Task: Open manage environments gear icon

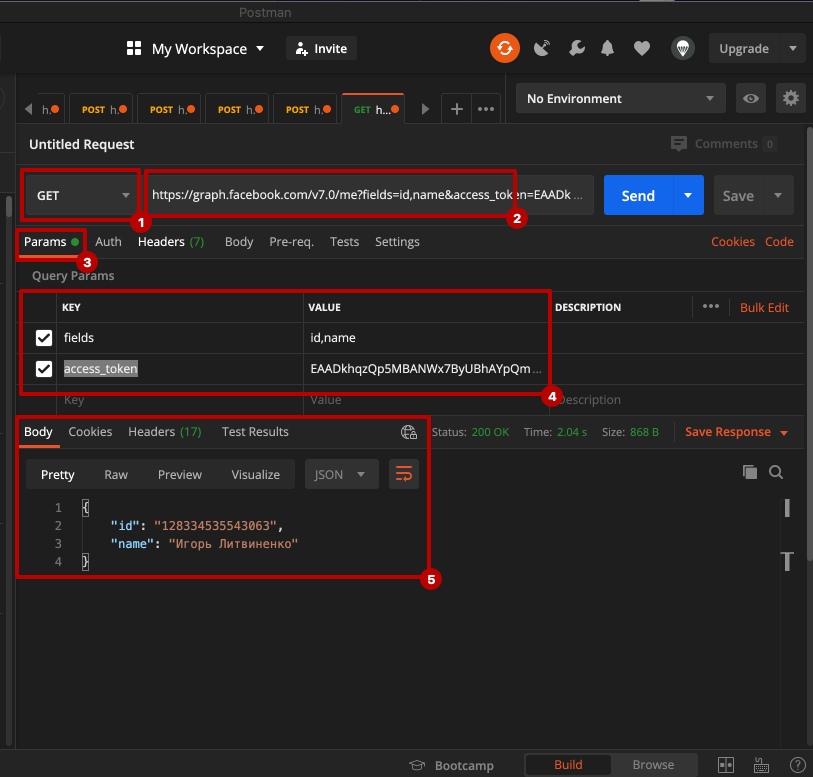Action: (x=791, y=98)
